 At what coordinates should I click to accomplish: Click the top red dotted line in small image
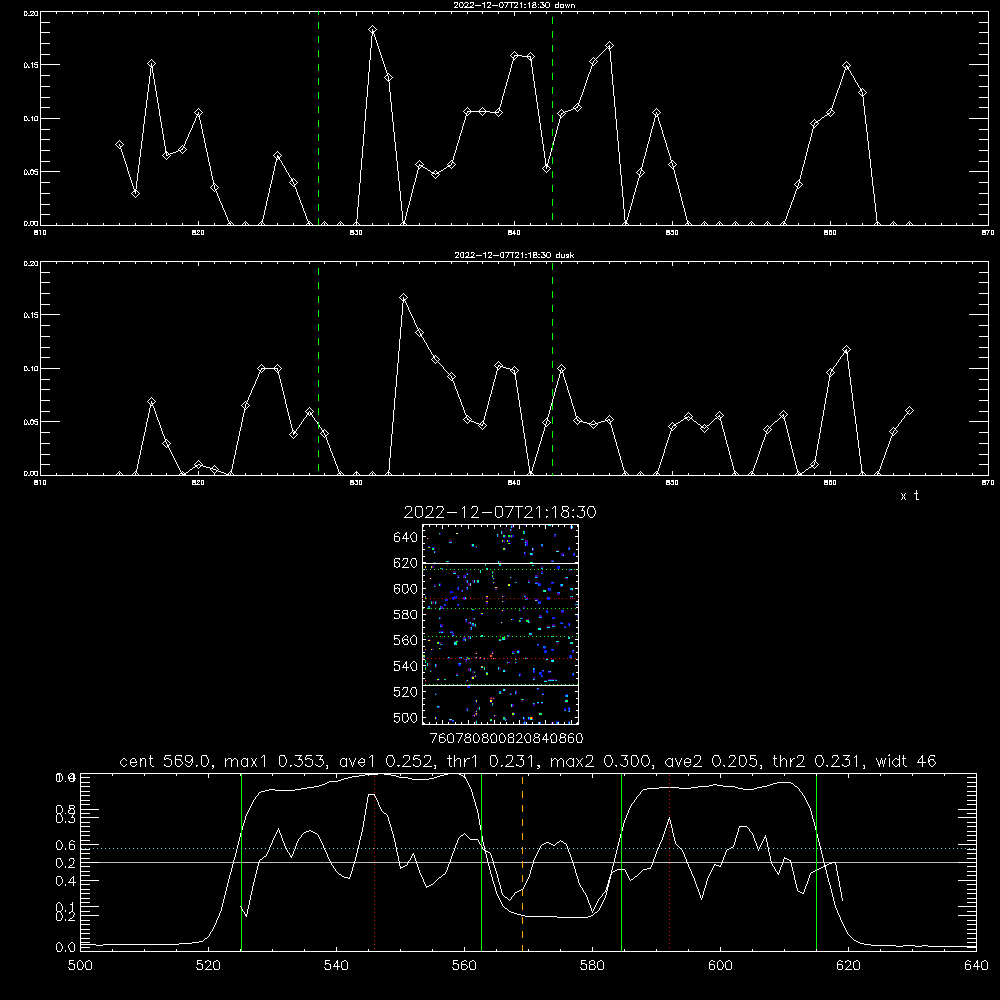coord(501,599)
